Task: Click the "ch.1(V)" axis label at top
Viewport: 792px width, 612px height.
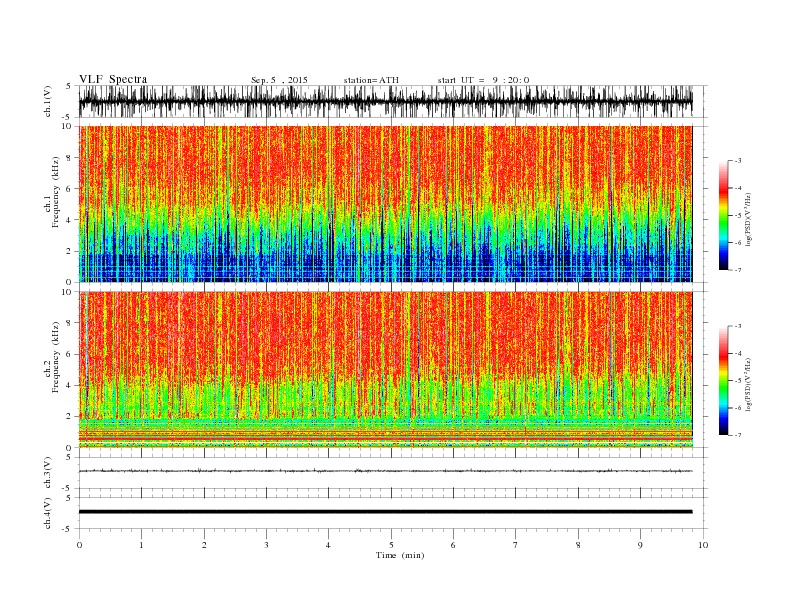Action: click(x=48, y=102)
